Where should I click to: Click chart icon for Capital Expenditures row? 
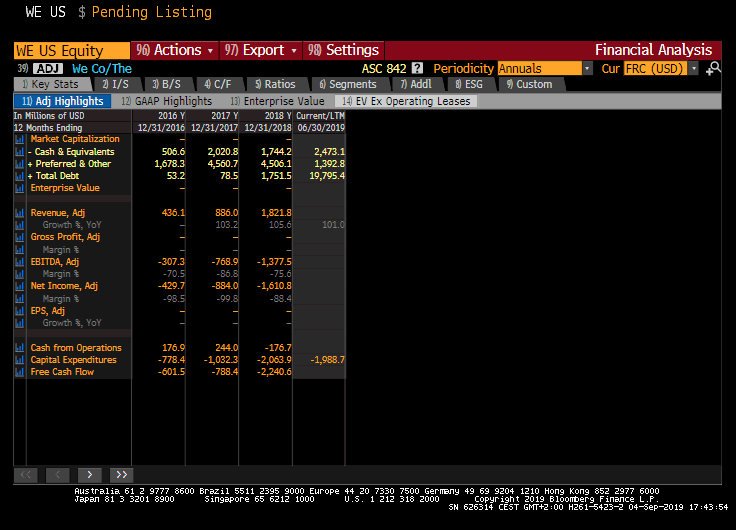coord(19,360)
